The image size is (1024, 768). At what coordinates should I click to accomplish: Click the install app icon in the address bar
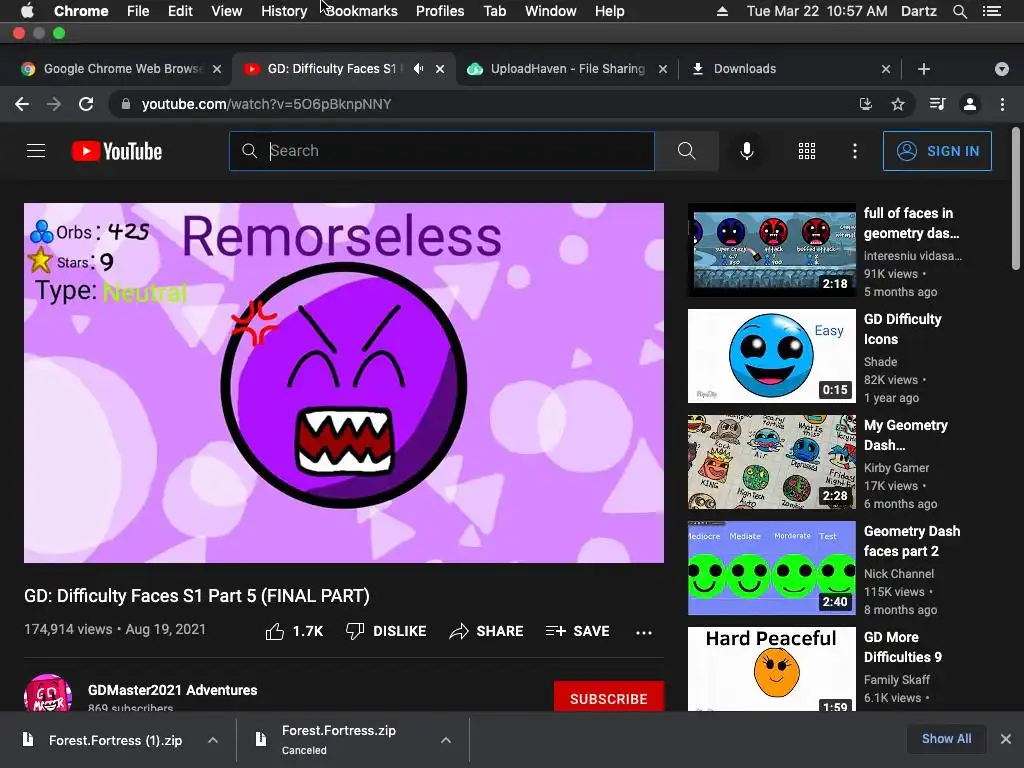coord(865,104)
